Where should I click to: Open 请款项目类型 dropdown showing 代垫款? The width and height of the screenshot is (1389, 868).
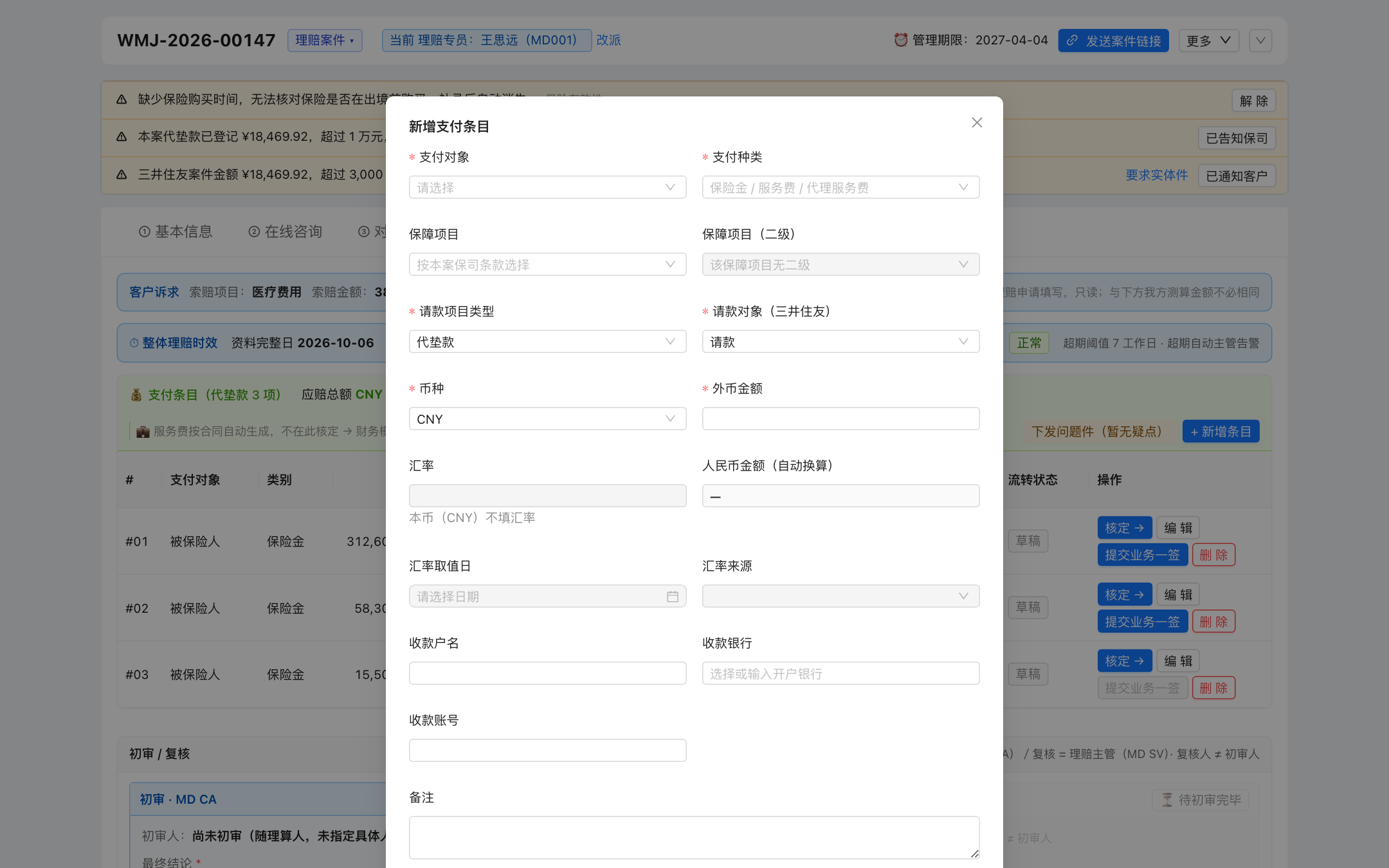[547, 341]
